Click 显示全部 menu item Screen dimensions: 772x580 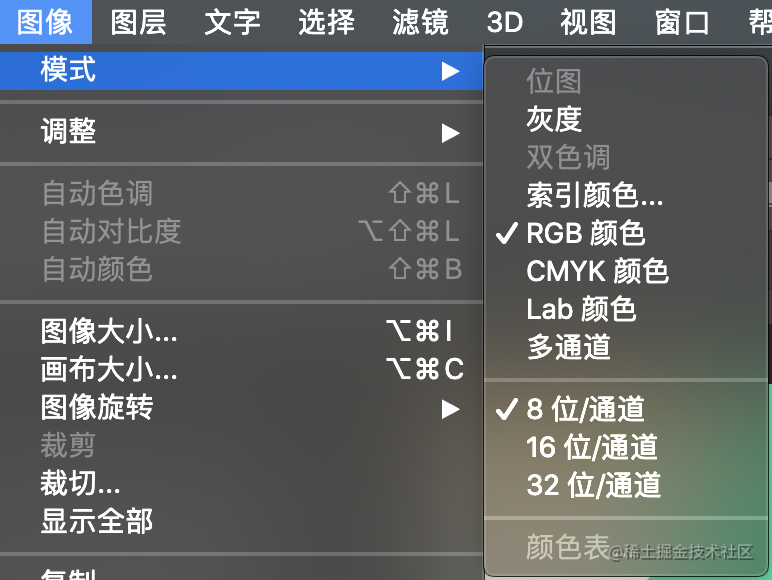[x=241, y=521]
